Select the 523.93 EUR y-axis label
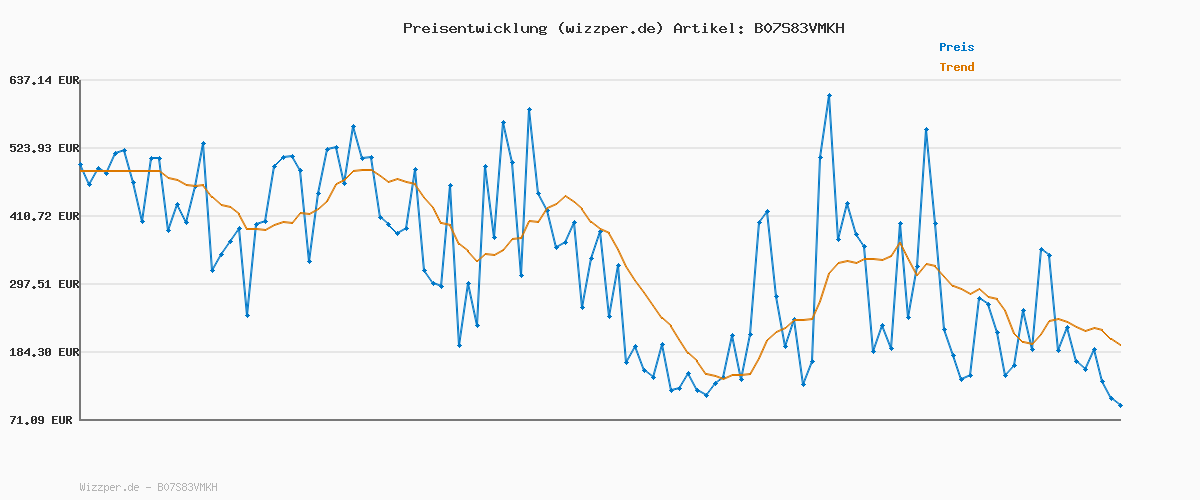1200x500 pixels. [44, 148]
